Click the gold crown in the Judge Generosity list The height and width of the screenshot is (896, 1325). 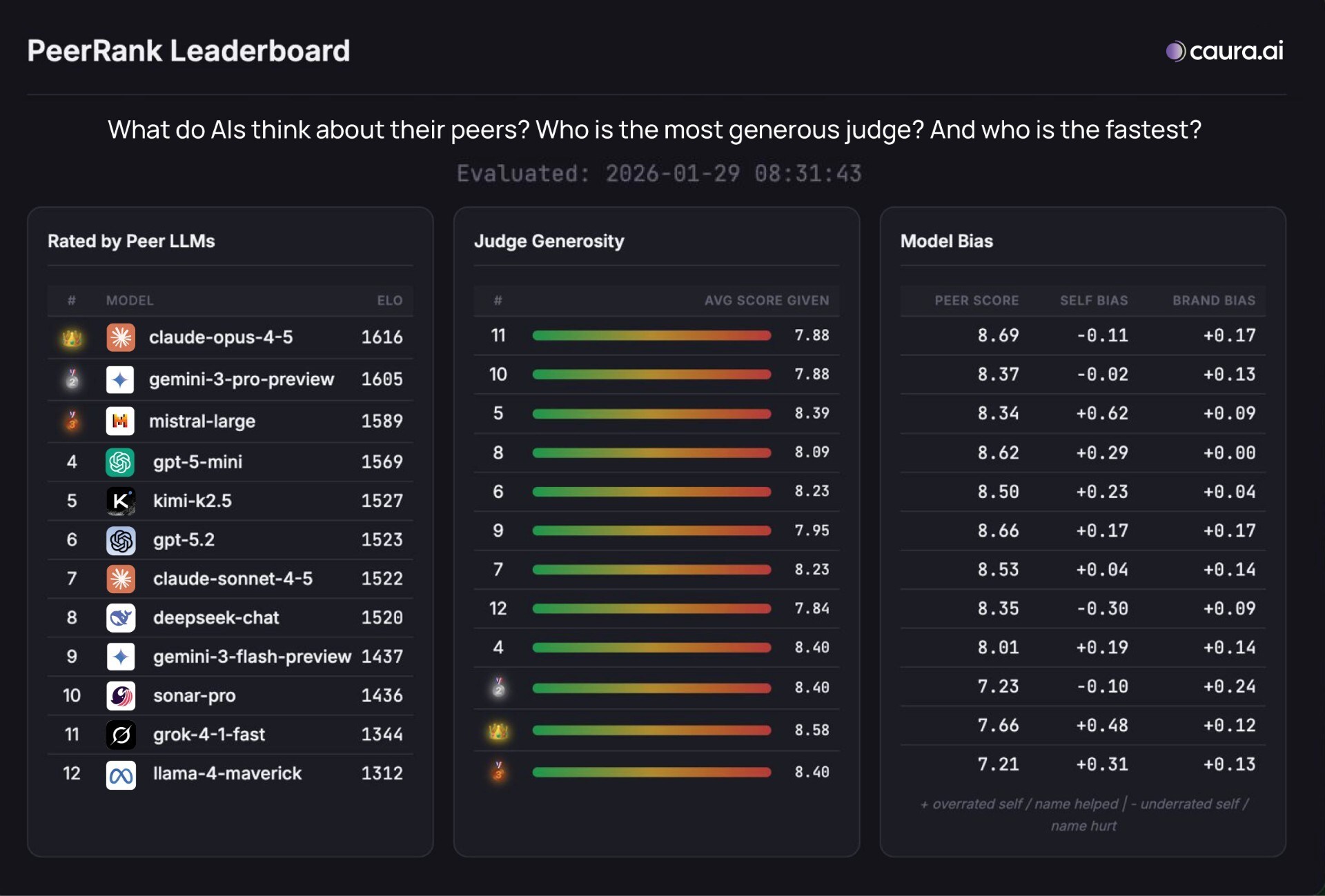click(498, 731)
